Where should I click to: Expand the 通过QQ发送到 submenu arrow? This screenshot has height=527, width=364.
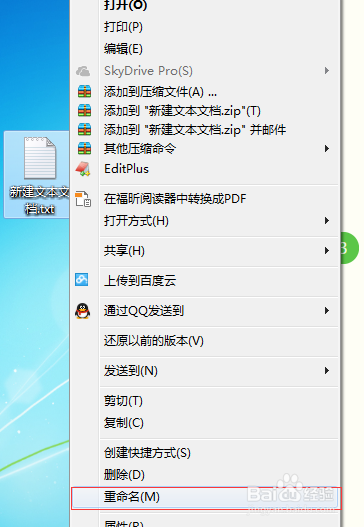(x=326, y=311)
